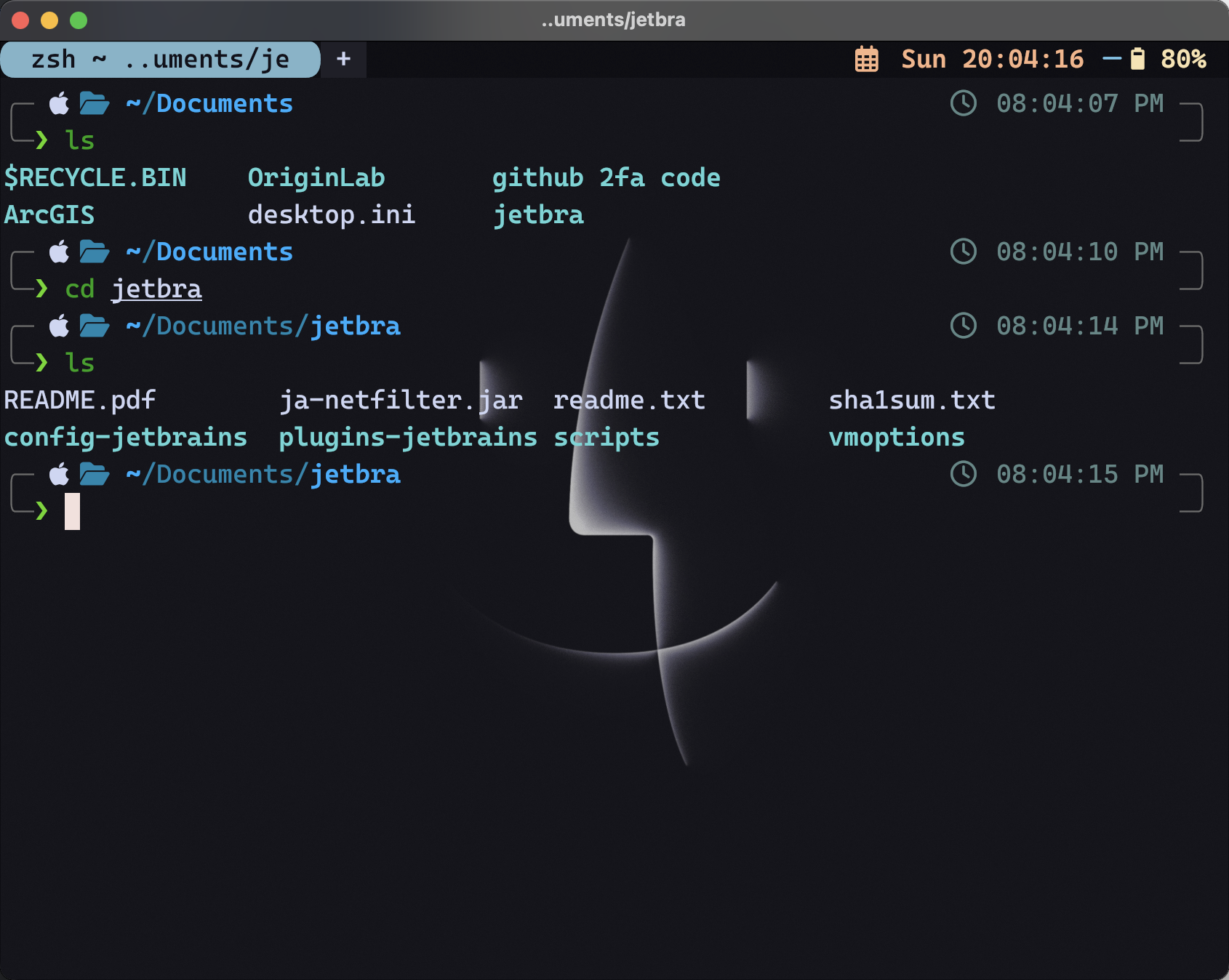
Task: Click the 08:04:07 PM timestamp
Action: pyautogui.click(x=1080, y=103)
